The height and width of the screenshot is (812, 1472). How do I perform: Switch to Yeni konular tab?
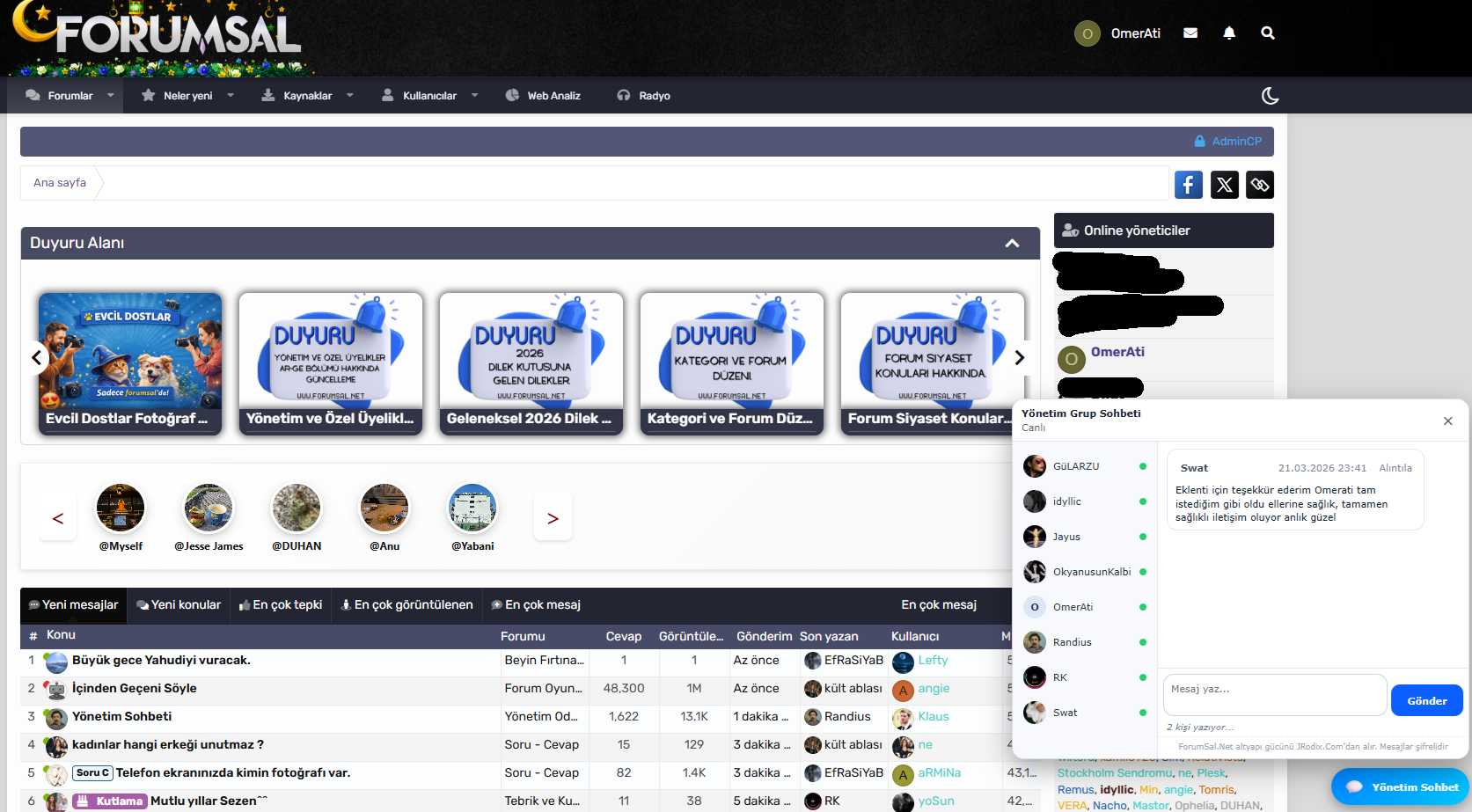click(x=179, y=605)
